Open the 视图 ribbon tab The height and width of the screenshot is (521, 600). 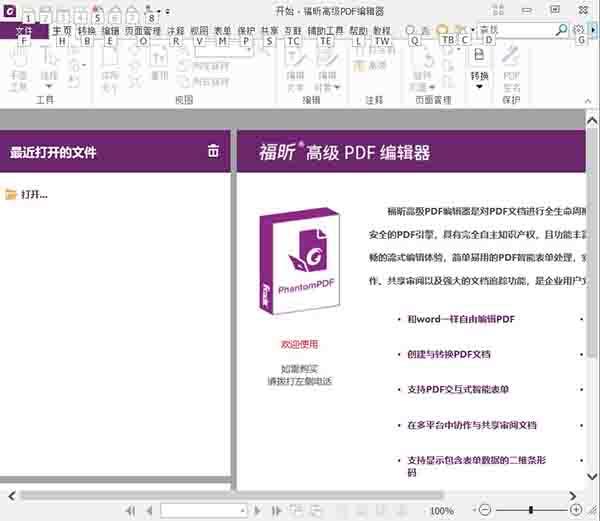[x=199, y=31]
